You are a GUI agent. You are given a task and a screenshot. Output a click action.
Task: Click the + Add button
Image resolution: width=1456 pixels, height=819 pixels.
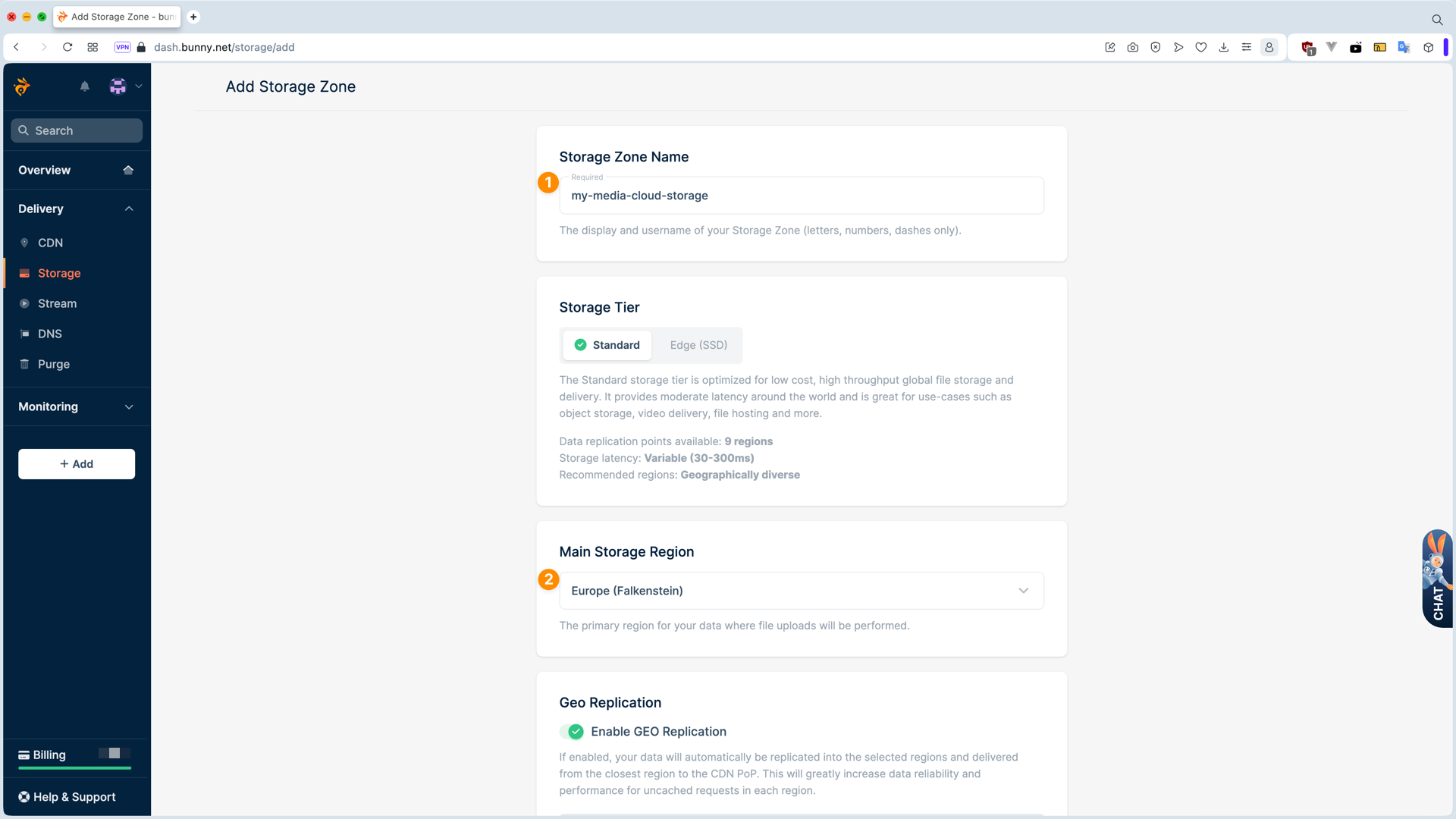coord(77,464)
